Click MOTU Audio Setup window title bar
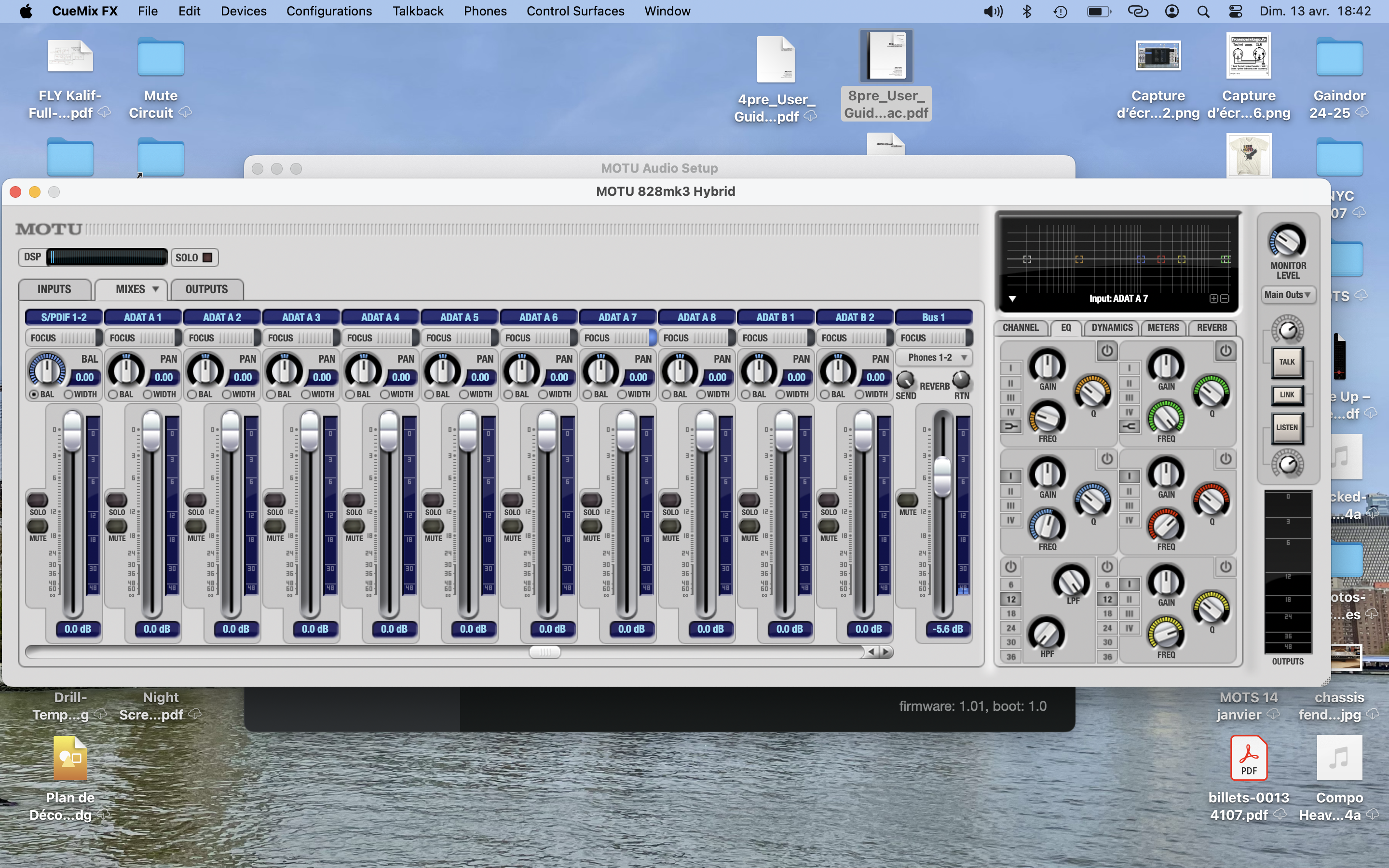Viewport: 1389px width, 868px height. point(659,168)
